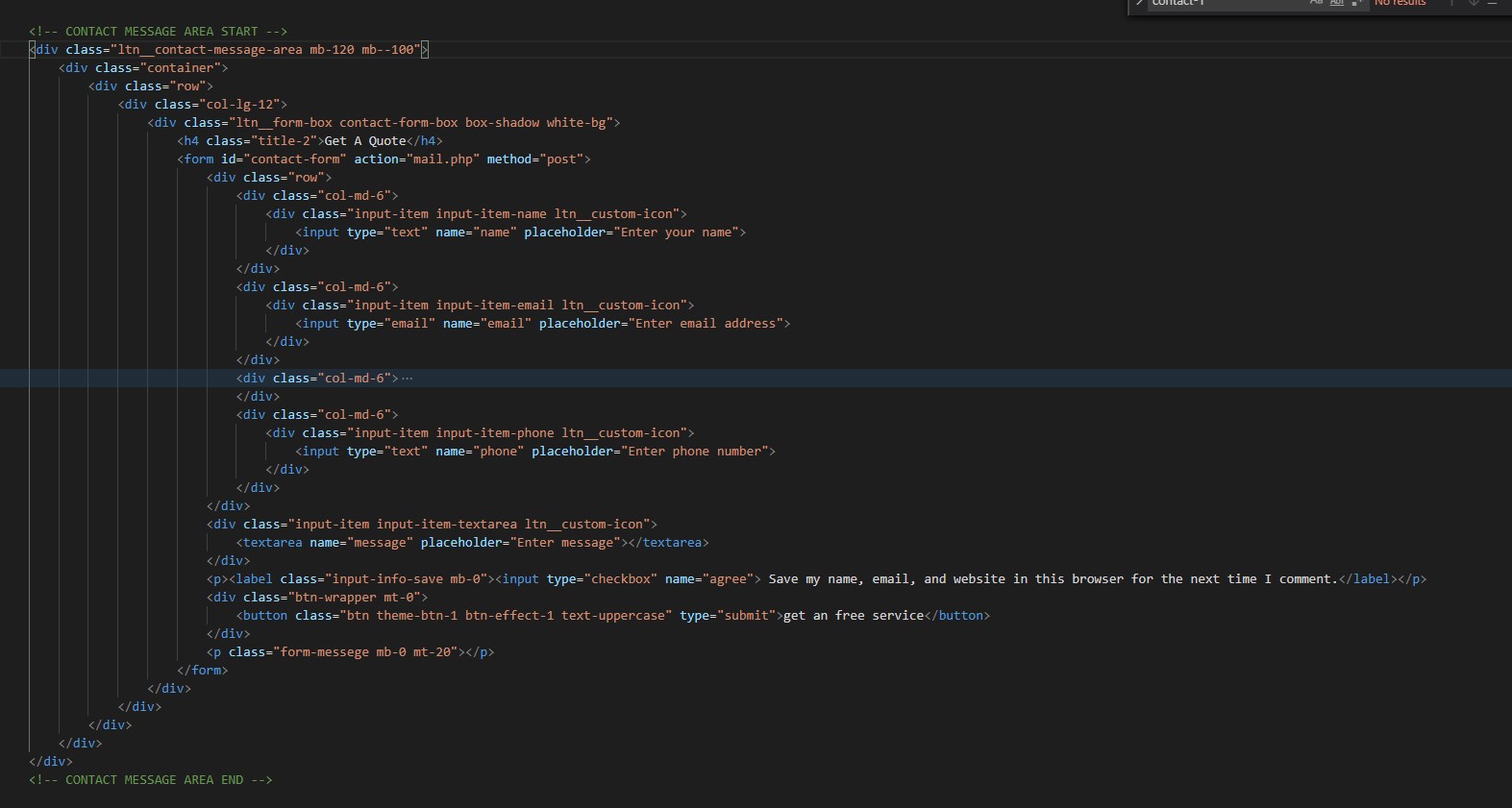The width and height of the screenshot is (1512, 808).
Task: Toggle Match Case in the find widget
Action: click(x=1317, y=3)
